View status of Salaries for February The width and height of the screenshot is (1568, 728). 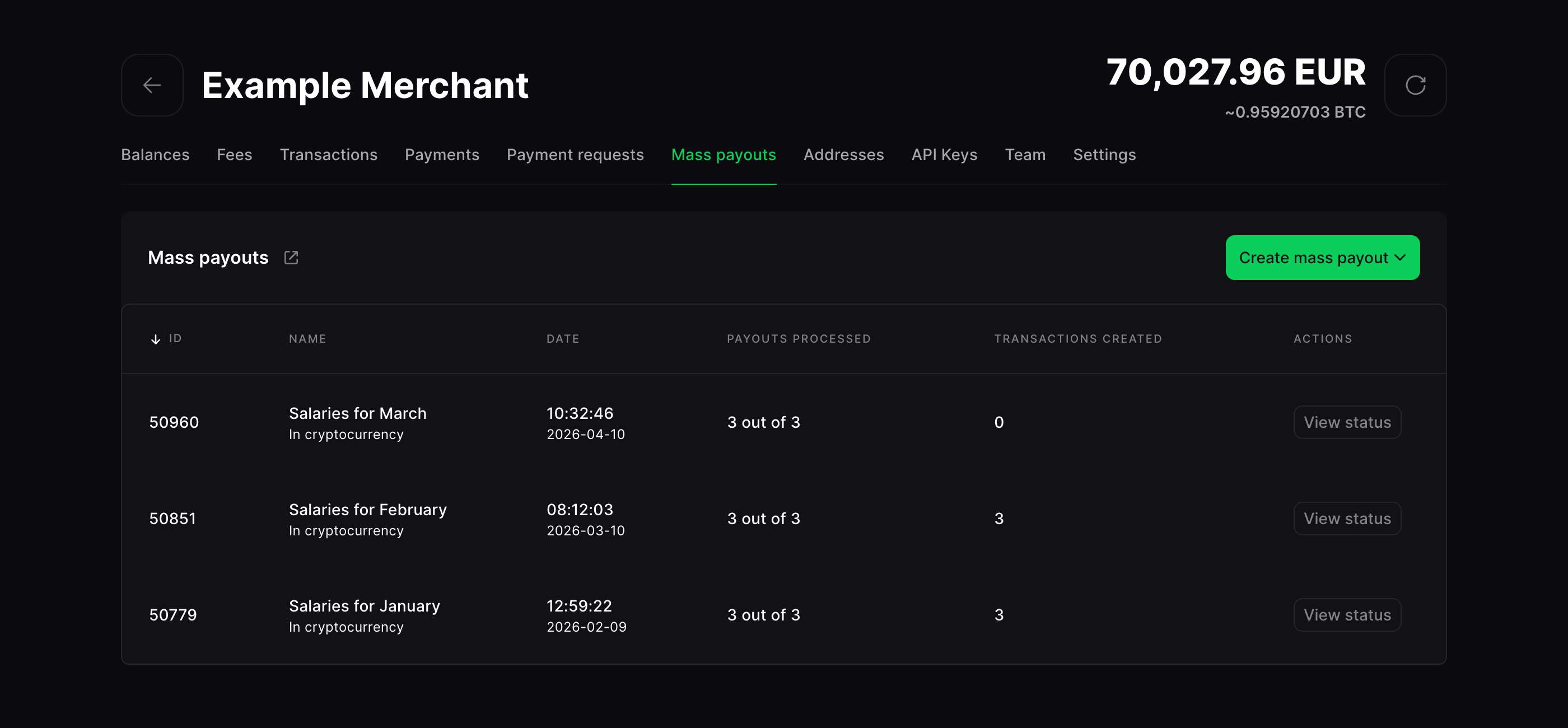pyautogui.click(x=1347, y=519)
